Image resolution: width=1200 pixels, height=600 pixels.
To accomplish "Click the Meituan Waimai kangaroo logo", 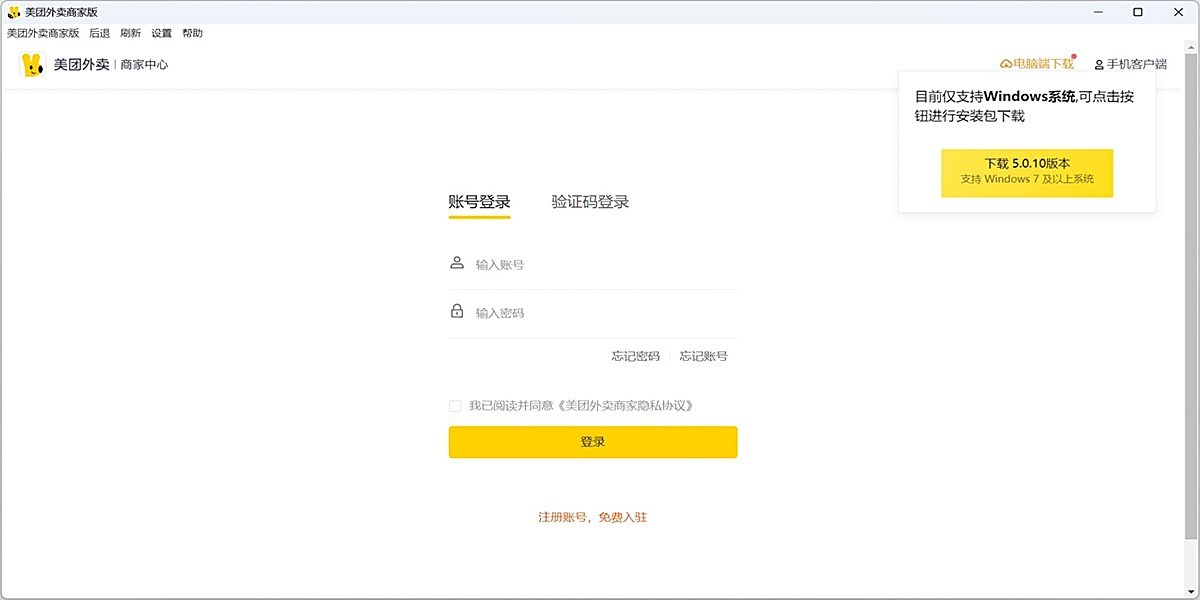I will [x=33, y=65].
